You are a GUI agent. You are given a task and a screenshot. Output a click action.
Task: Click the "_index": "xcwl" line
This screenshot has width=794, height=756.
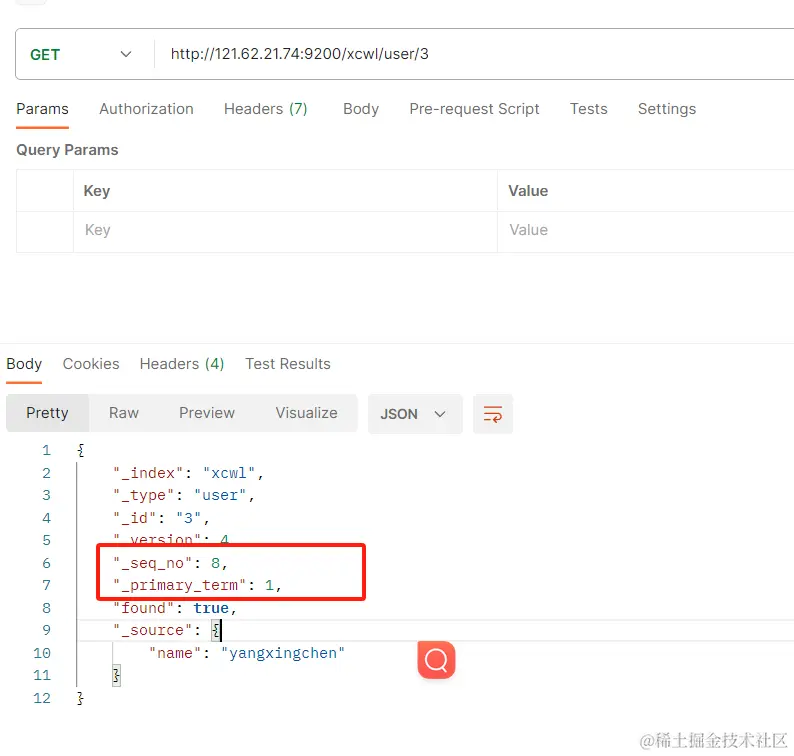pyautogui.click(x=188, y=473)
